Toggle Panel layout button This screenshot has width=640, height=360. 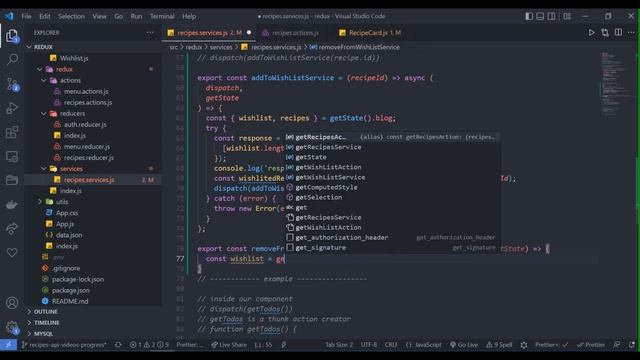(540, 16)
